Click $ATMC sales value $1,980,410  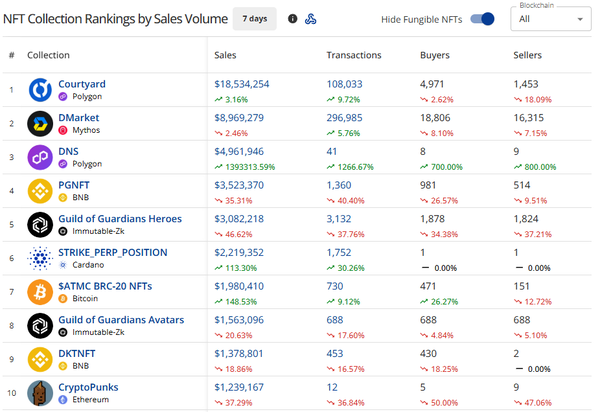tap(239, 286)
